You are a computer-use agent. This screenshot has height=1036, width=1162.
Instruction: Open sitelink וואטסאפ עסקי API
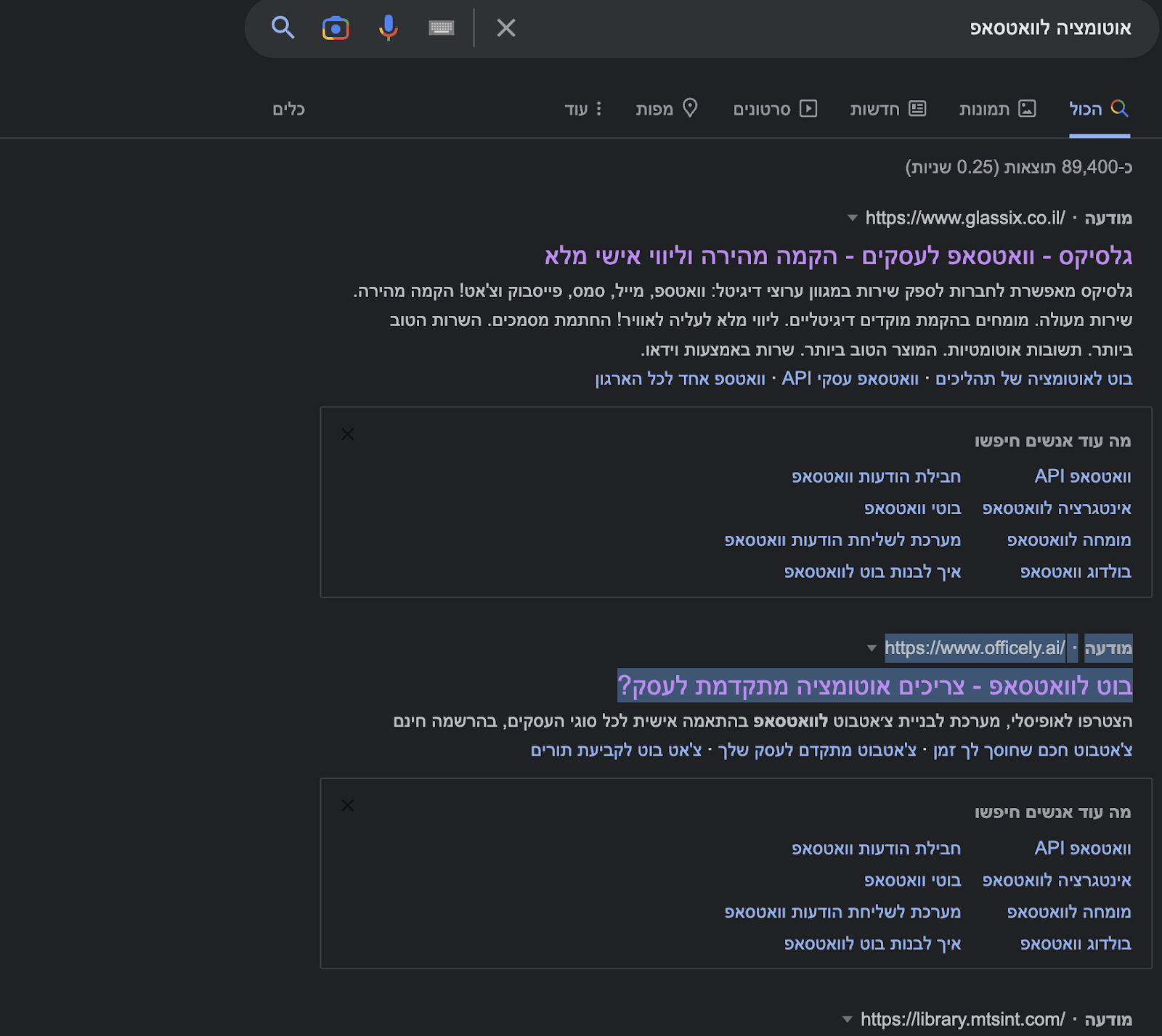850,379
